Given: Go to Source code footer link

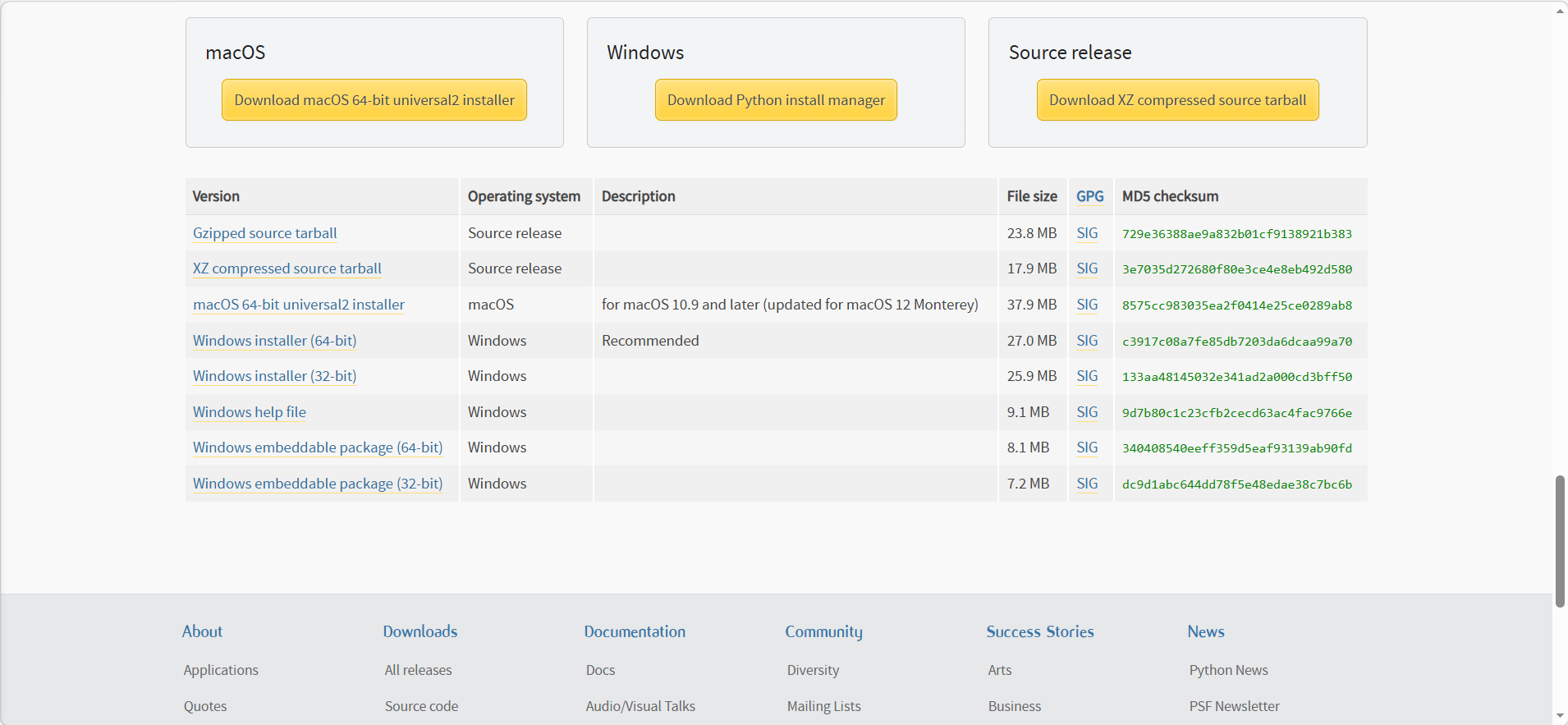Looking at the screenshot, I should coord(422,706).
